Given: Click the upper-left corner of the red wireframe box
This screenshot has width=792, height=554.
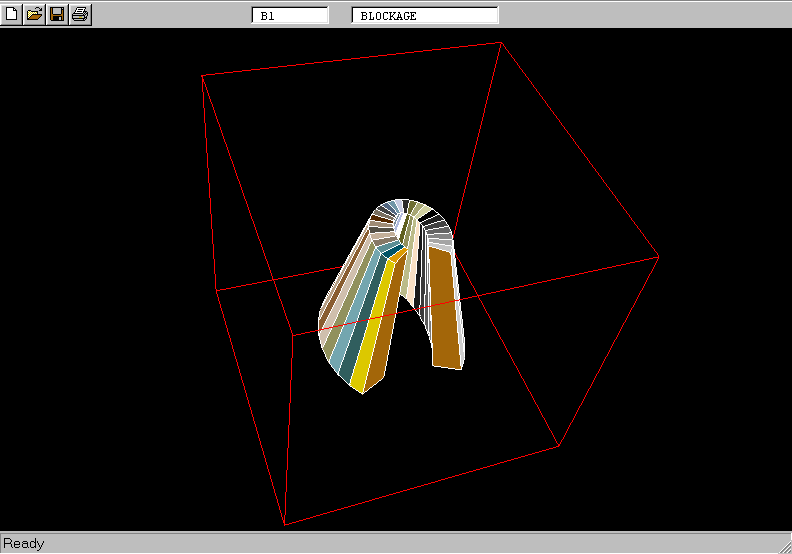Looking at the screenshot, I should coord(203,76).
